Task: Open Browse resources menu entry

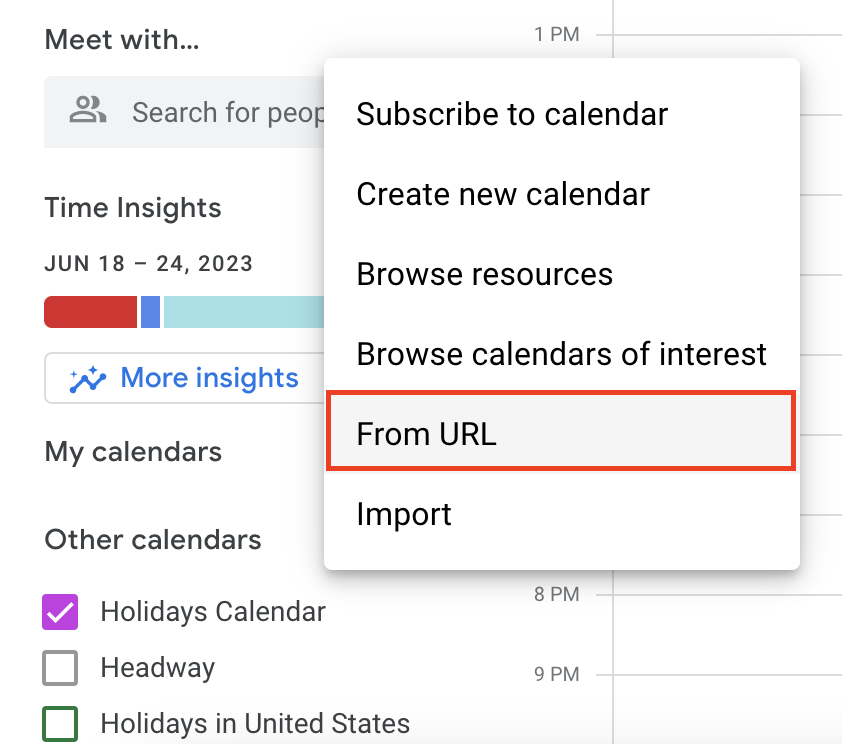Action: [484, 274]
